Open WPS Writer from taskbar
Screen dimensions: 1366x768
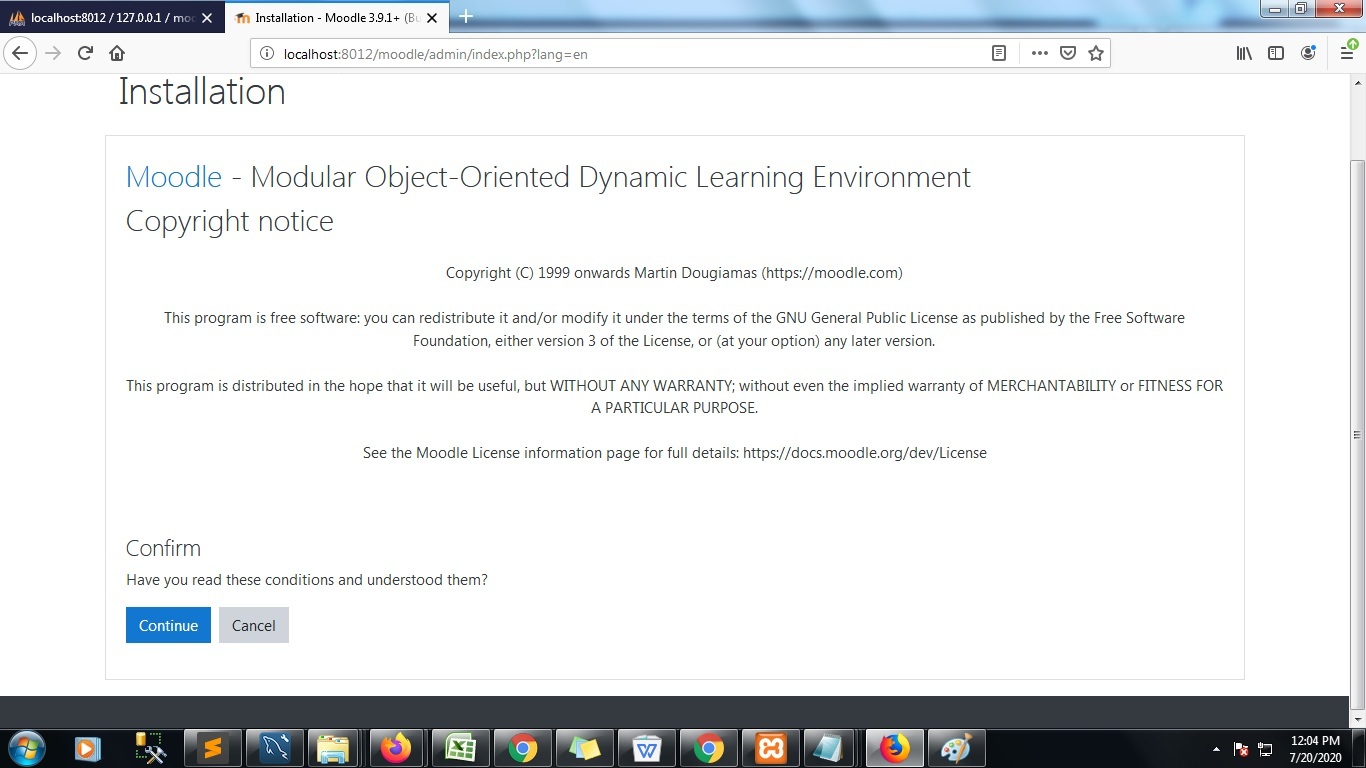[646, 748]
